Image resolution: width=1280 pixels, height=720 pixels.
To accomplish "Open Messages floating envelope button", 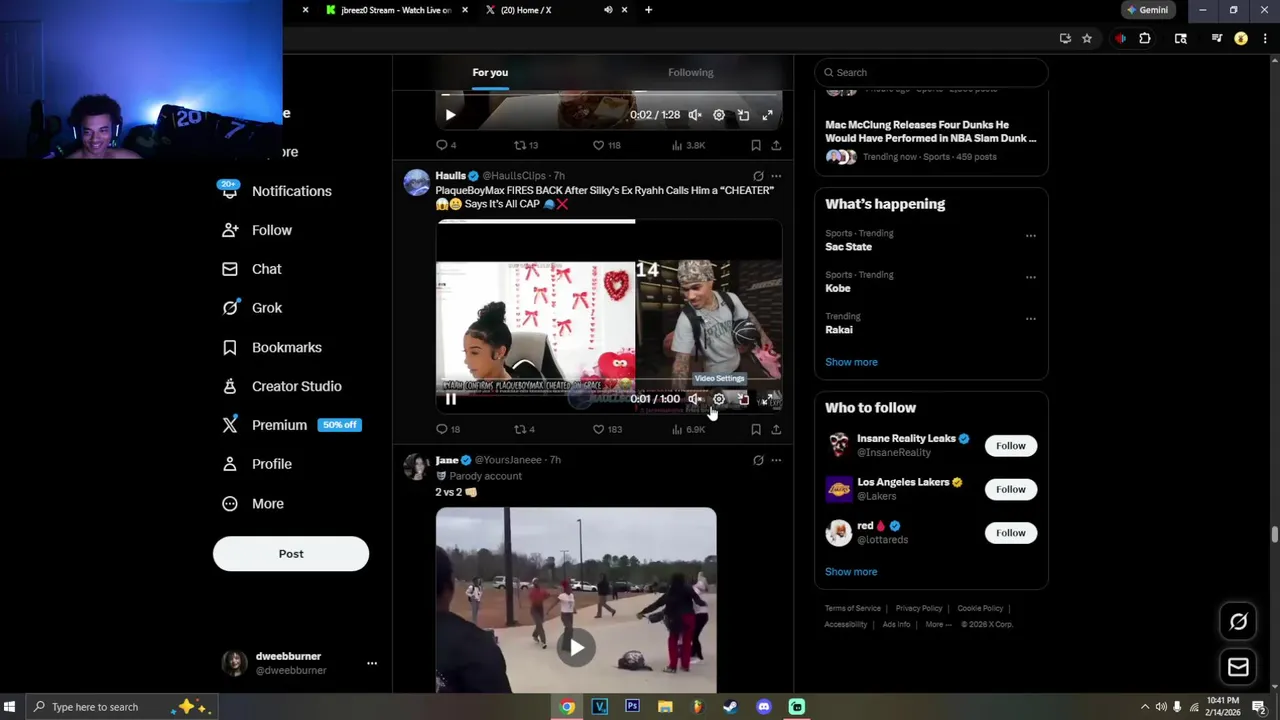I will 1238,667.
